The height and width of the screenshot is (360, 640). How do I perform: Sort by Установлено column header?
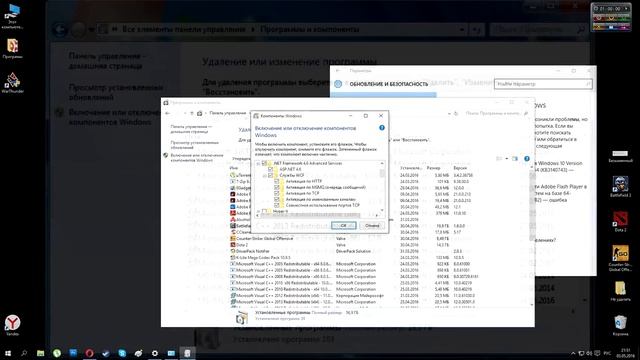tap(412, 168)
